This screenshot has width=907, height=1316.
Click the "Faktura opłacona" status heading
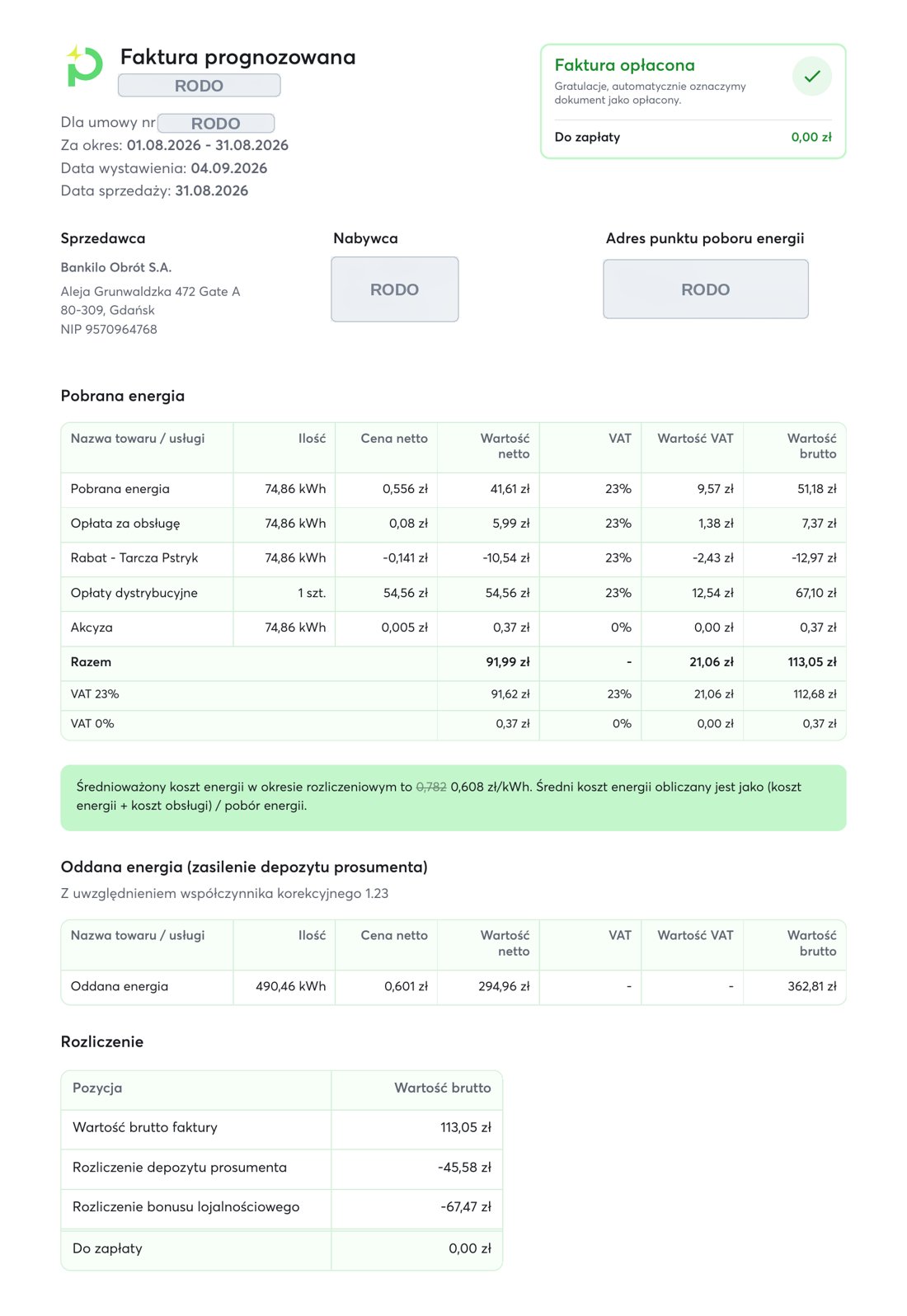[x=624, y=65]
